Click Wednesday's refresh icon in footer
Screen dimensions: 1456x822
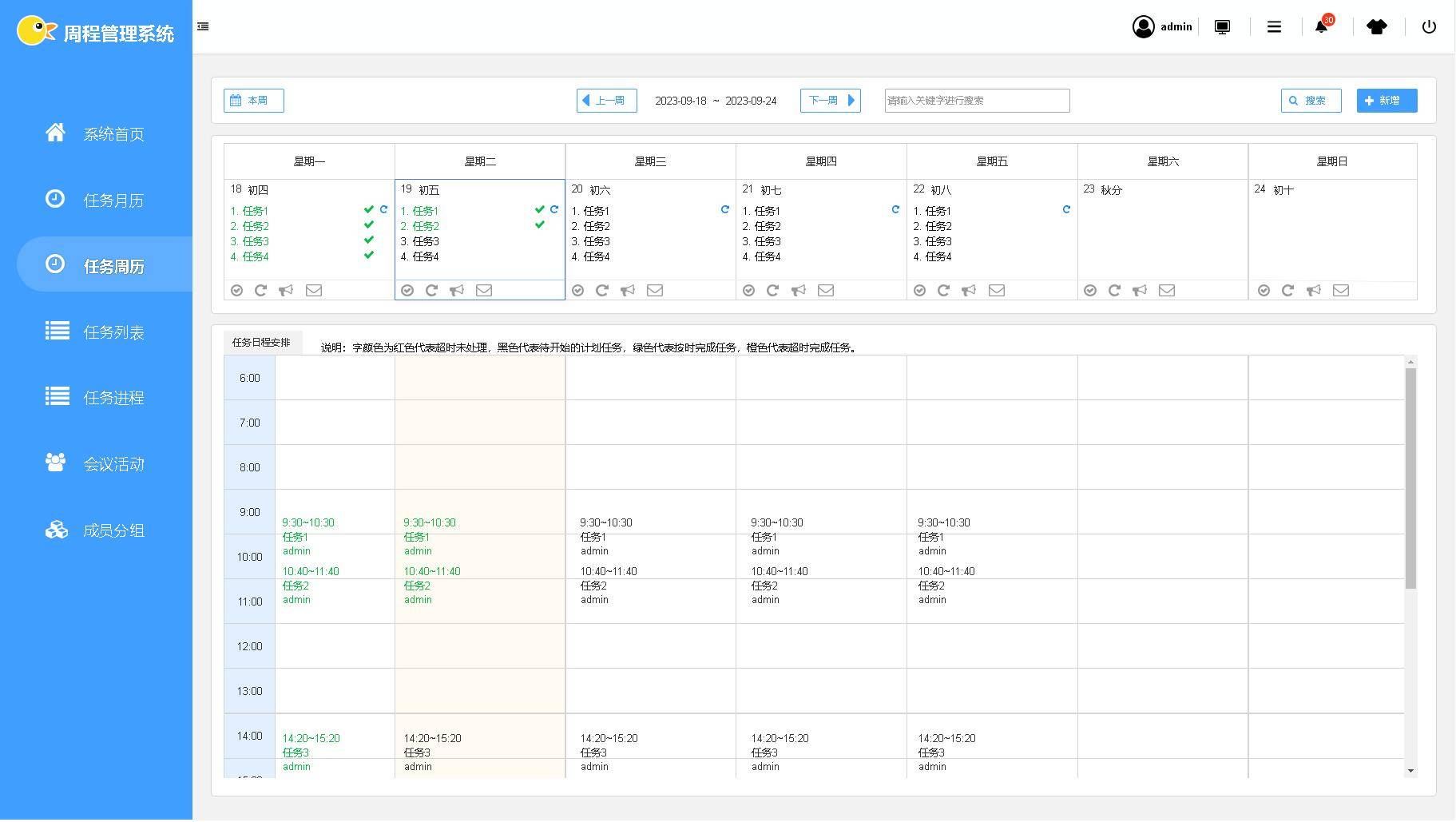[x=602, y=291]
